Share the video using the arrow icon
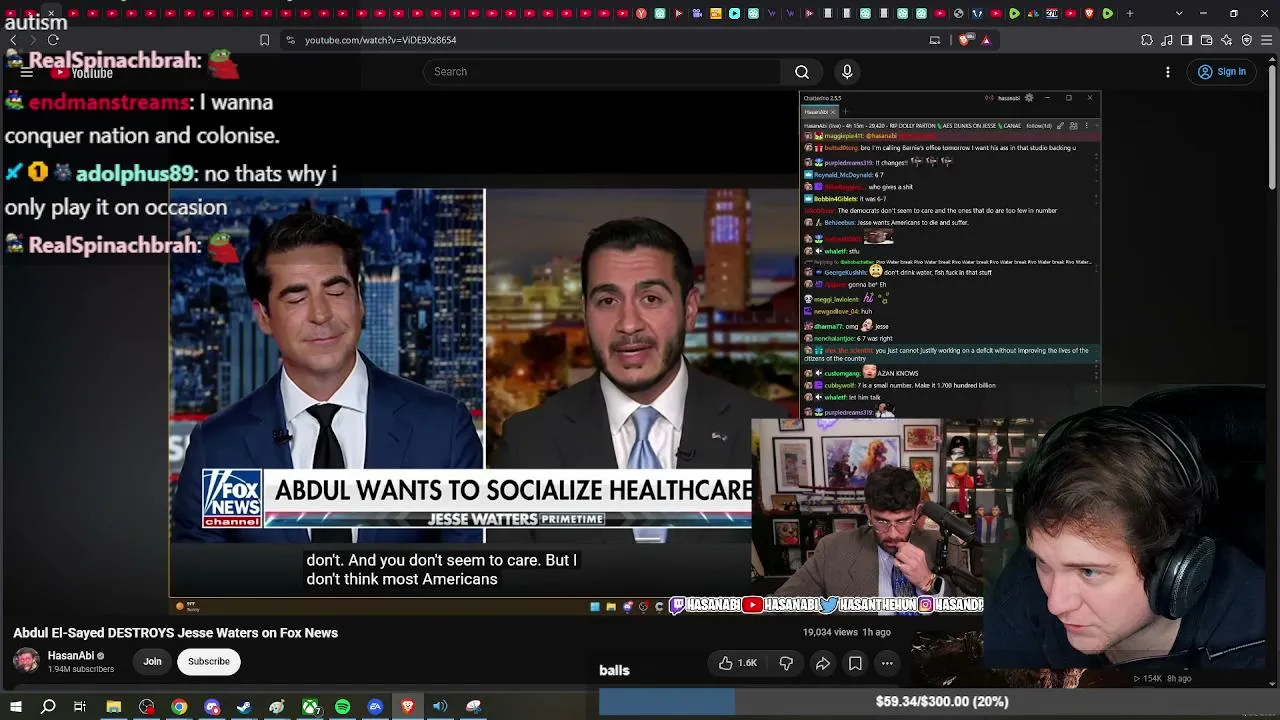 (823, 663)
